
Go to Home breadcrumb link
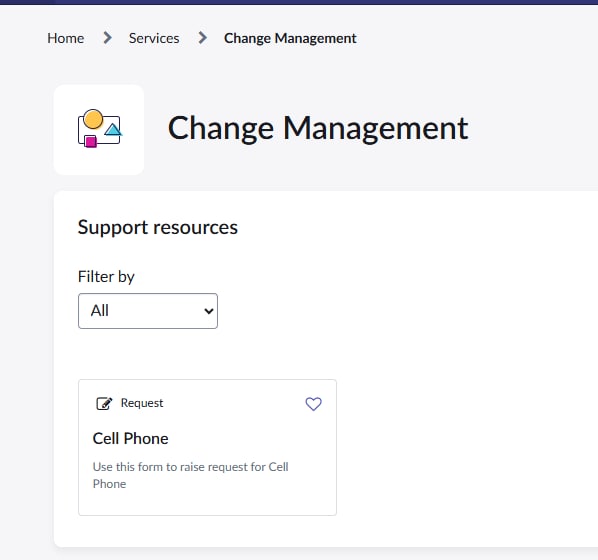(66, 38)
